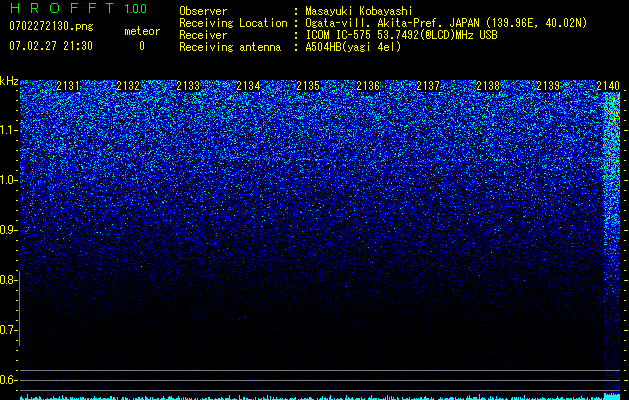Click the 2136 time marker
This screenshot has width=629, height=400.
[x=368, y=86]
